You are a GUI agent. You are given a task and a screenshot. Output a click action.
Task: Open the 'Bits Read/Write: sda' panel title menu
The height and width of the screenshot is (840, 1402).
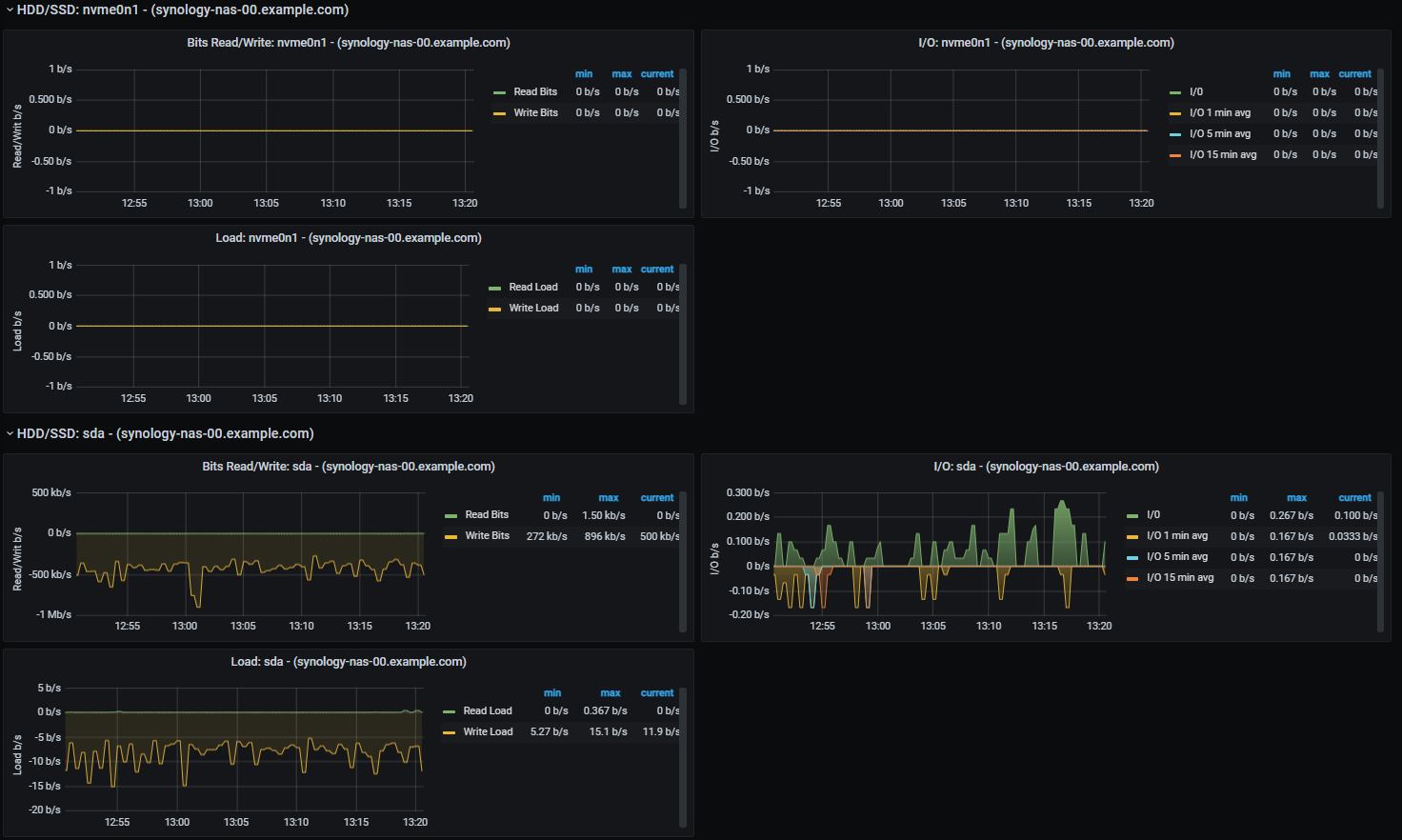point(349,467)
